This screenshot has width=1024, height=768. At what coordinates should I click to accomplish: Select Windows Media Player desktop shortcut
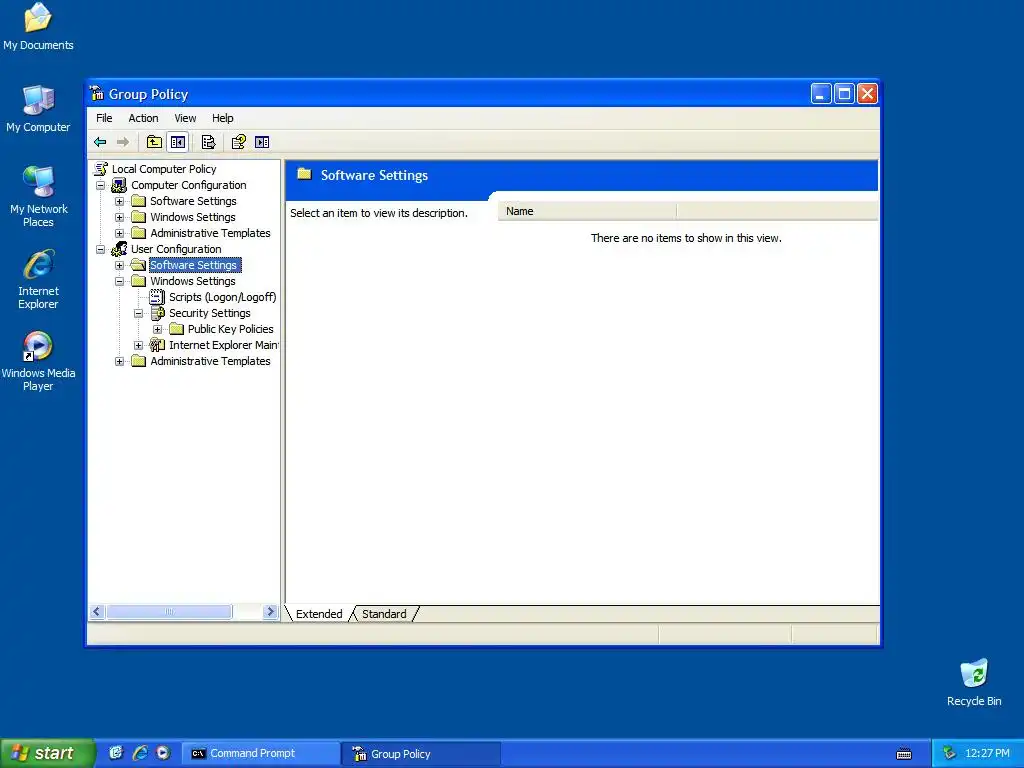(38, 361)
